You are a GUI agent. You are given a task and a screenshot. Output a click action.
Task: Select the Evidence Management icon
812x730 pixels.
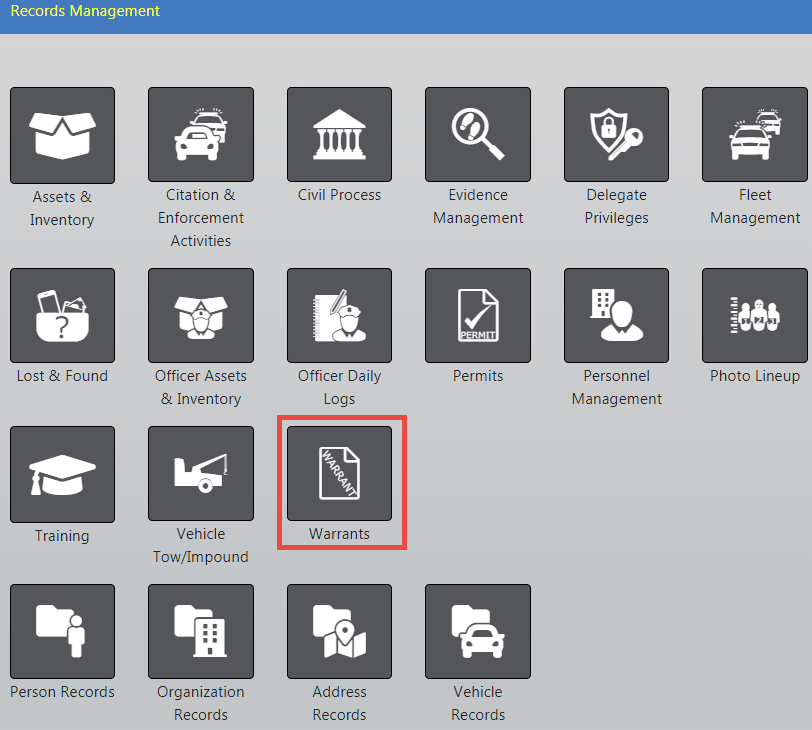point(478,135)
